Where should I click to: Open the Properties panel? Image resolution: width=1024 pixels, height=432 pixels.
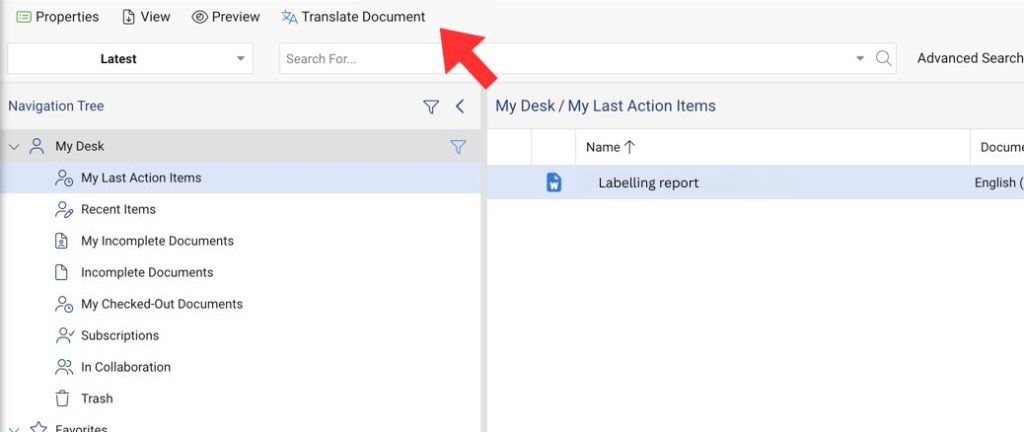(x=58, y=17)
